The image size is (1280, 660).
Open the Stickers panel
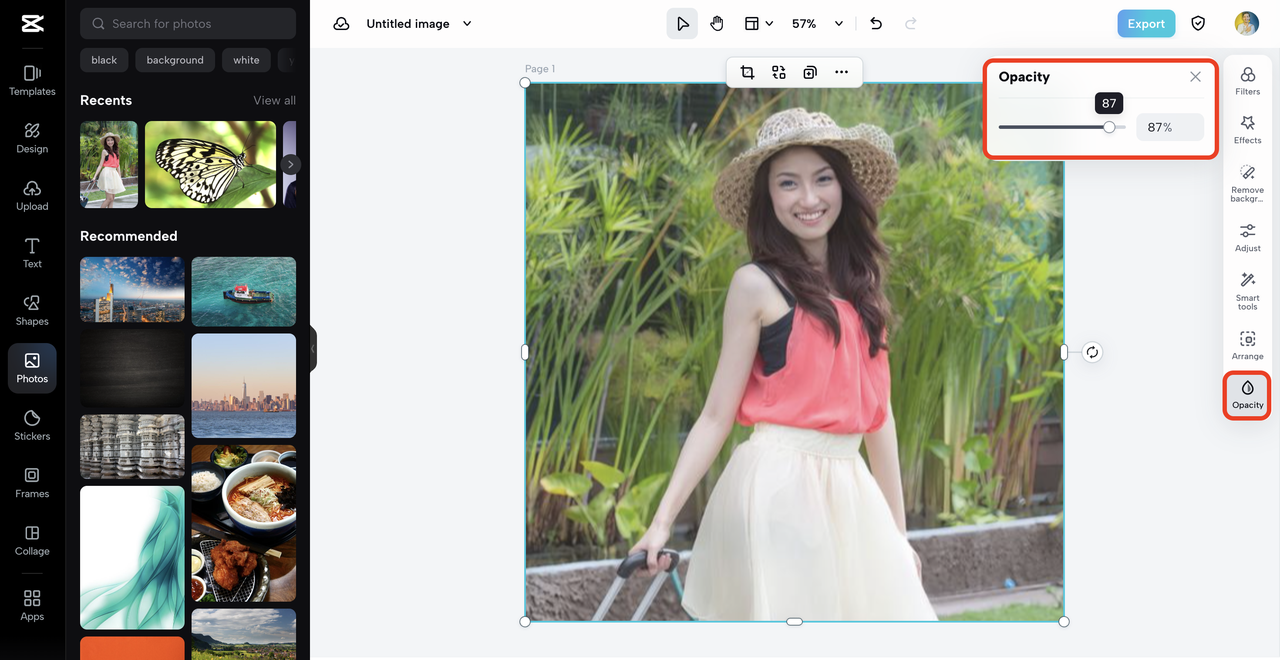[x=32, y=425]
